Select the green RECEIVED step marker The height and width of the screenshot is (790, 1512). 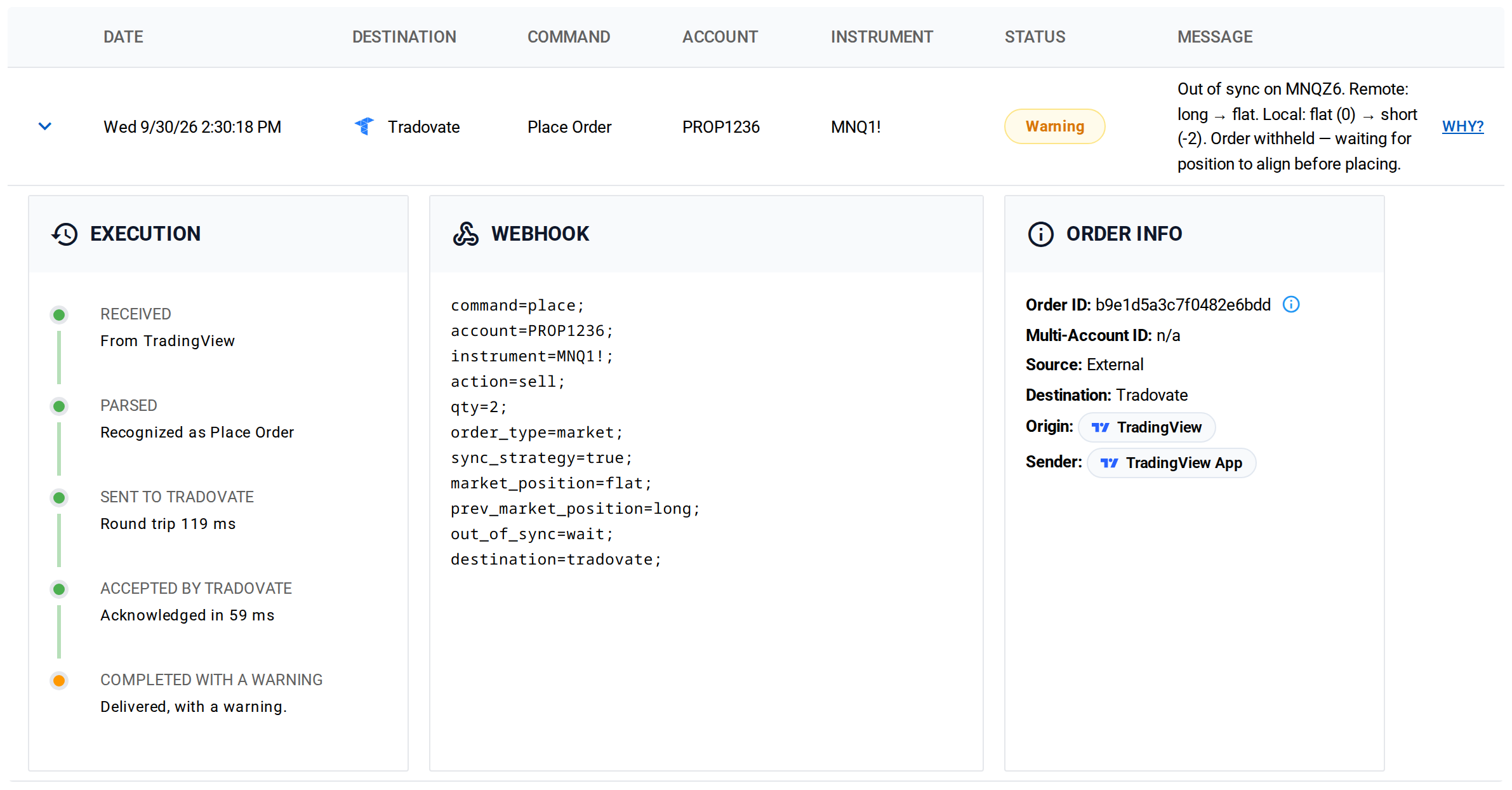(59, 315)
